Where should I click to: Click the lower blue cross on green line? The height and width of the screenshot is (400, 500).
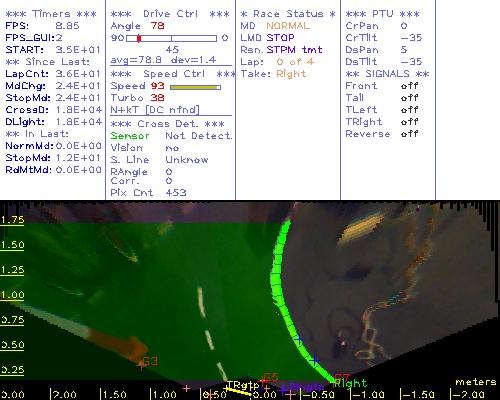[314, 360]
